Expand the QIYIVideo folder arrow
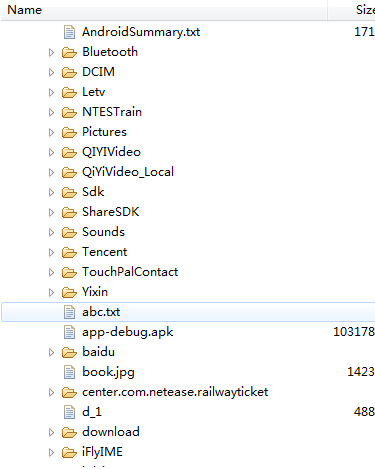 [51, 152]
